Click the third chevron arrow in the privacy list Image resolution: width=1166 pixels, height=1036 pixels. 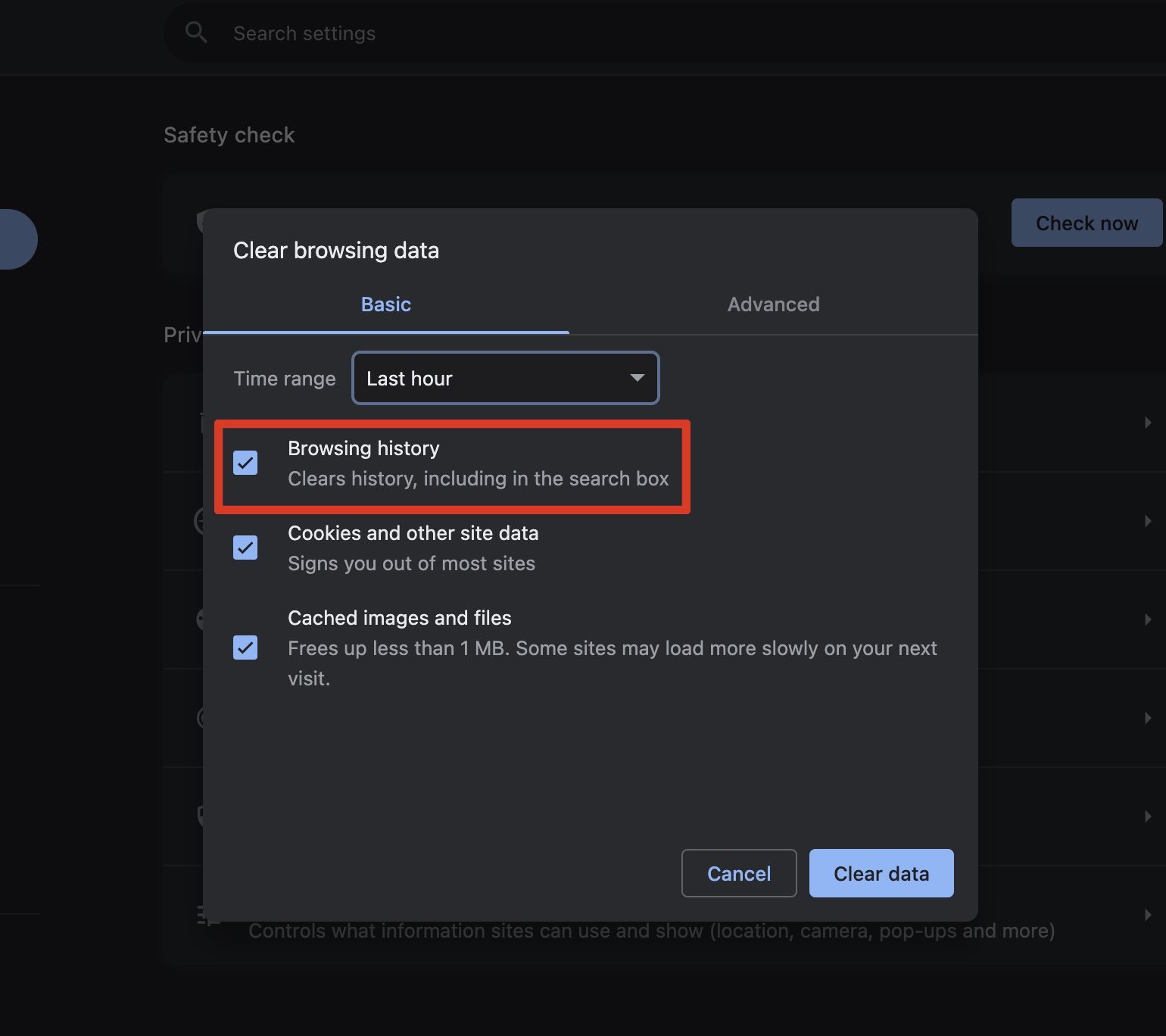point(1148,619)
